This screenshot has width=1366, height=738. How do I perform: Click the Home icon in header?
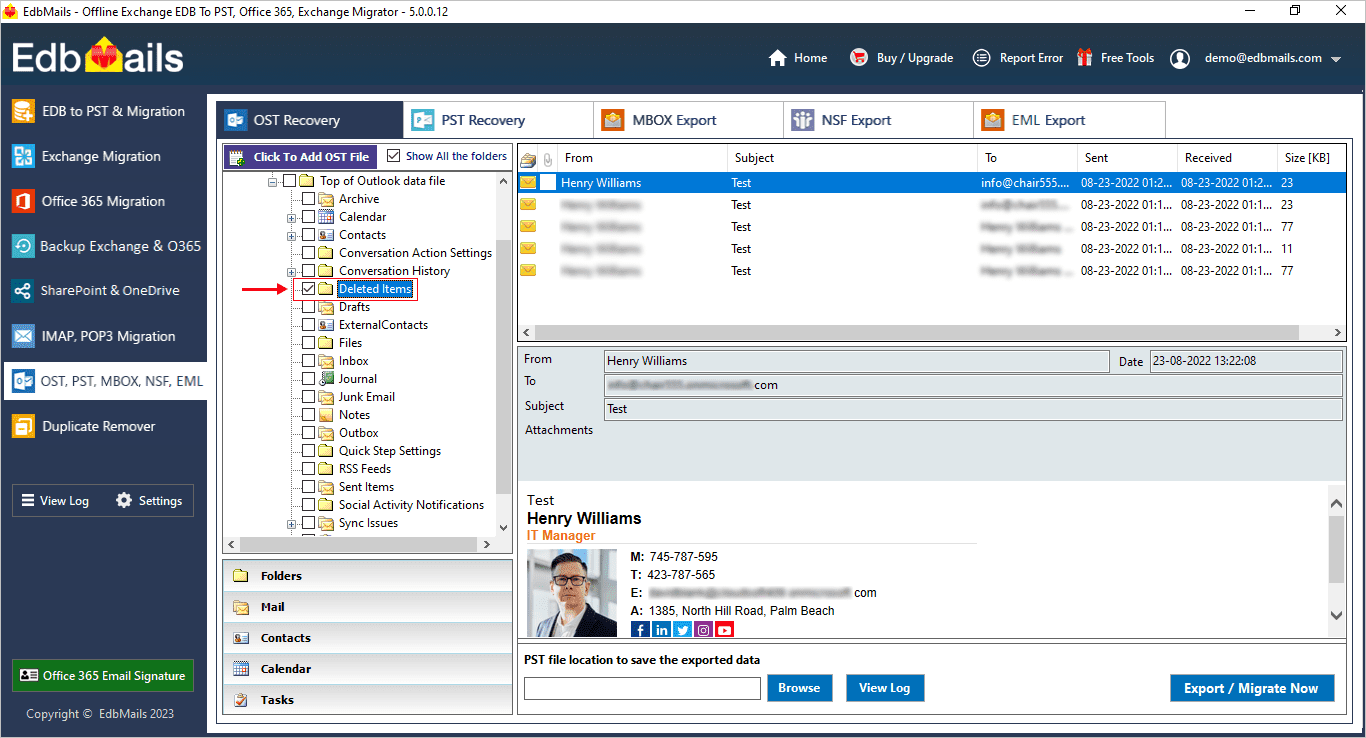pyautogui.click(x=778, y=58)
